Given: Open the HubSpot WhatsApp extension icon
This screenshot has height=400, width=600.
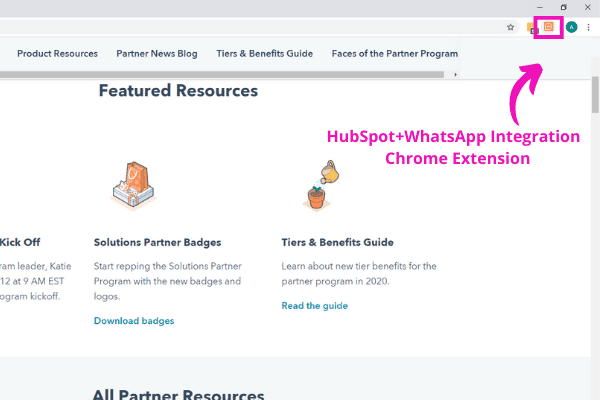Looking at the screenshot, I should [548, 27].
